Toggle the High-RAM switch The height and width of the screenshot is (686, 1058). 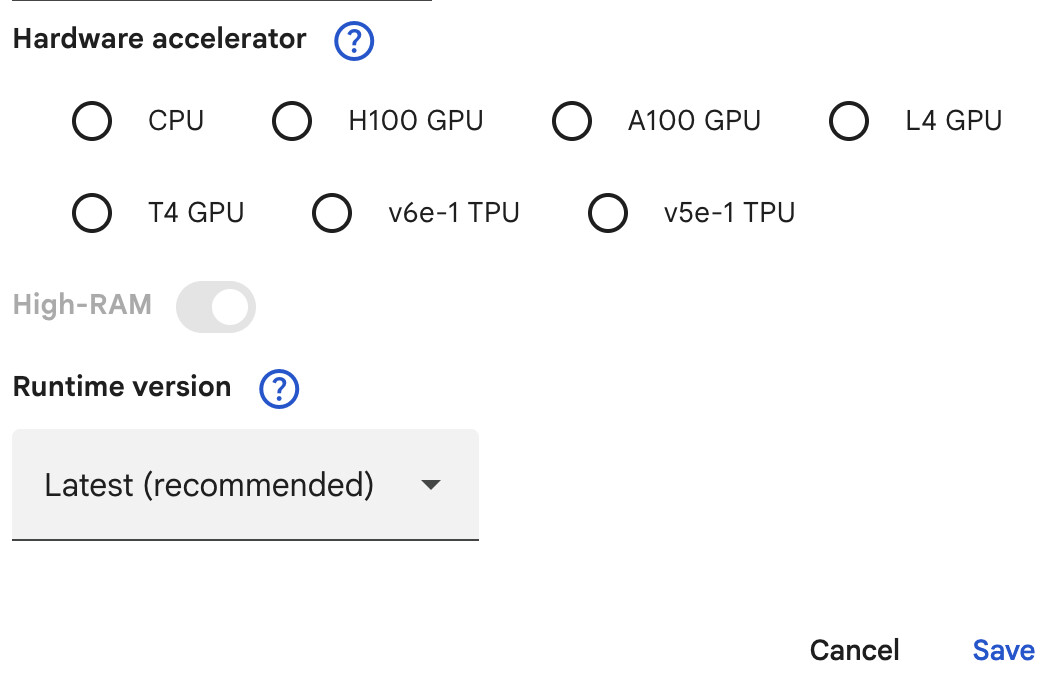tap(216, 306)
